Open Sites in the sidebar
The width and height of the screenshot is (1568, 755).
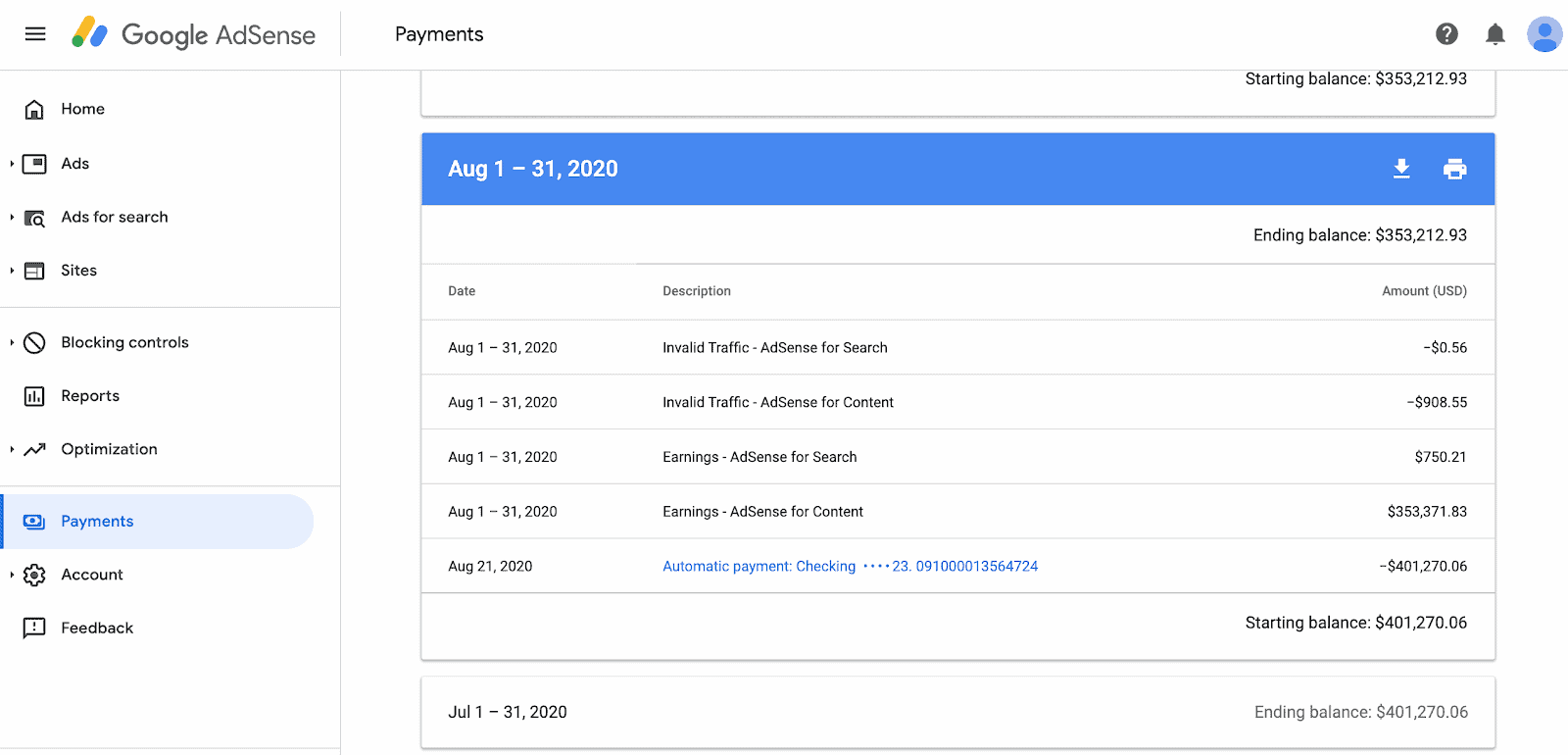click(x=78, y=271)
